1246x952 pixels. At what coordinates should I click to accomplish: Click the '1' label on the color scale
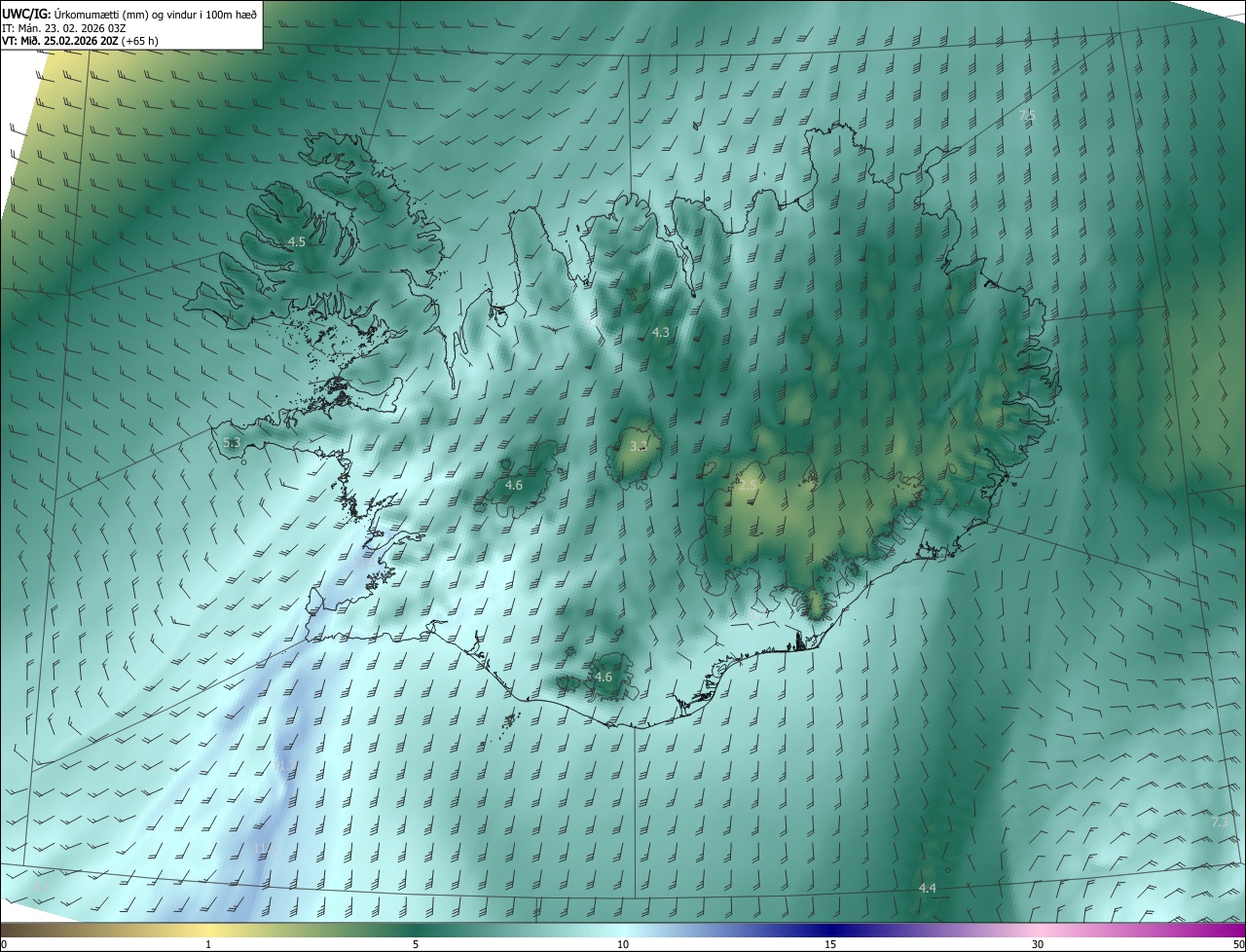208,944
